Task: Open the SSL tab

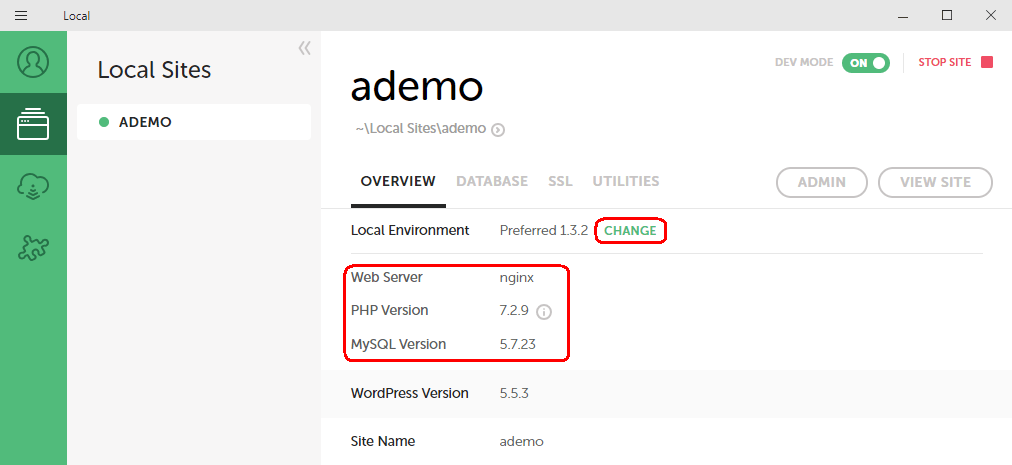Action: 560,181
